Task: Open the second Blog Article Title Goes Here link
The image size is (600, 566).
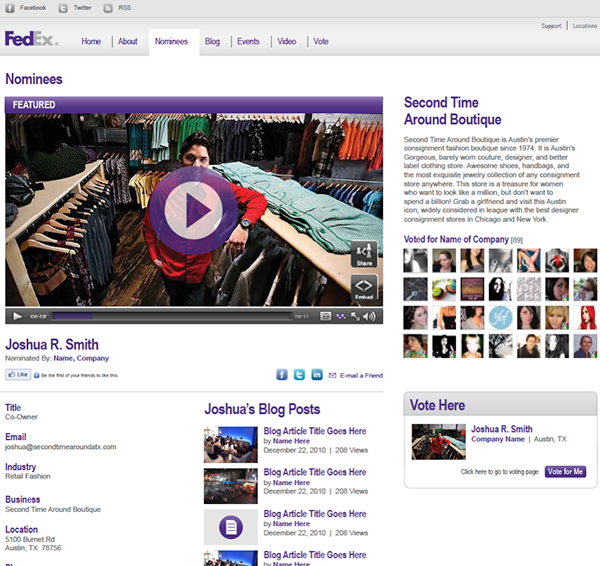Action: (315, 472)
